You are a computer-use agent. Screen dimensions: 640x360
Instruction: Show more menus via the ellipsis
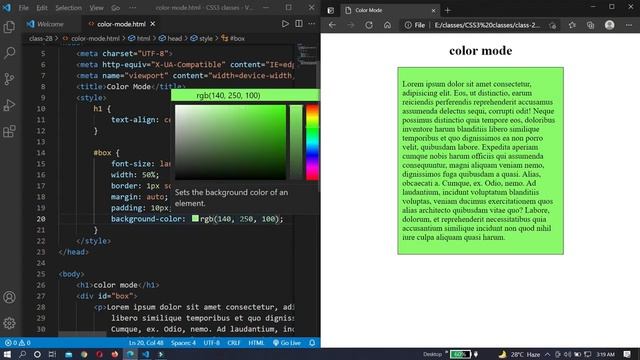(x=132, y=8)
